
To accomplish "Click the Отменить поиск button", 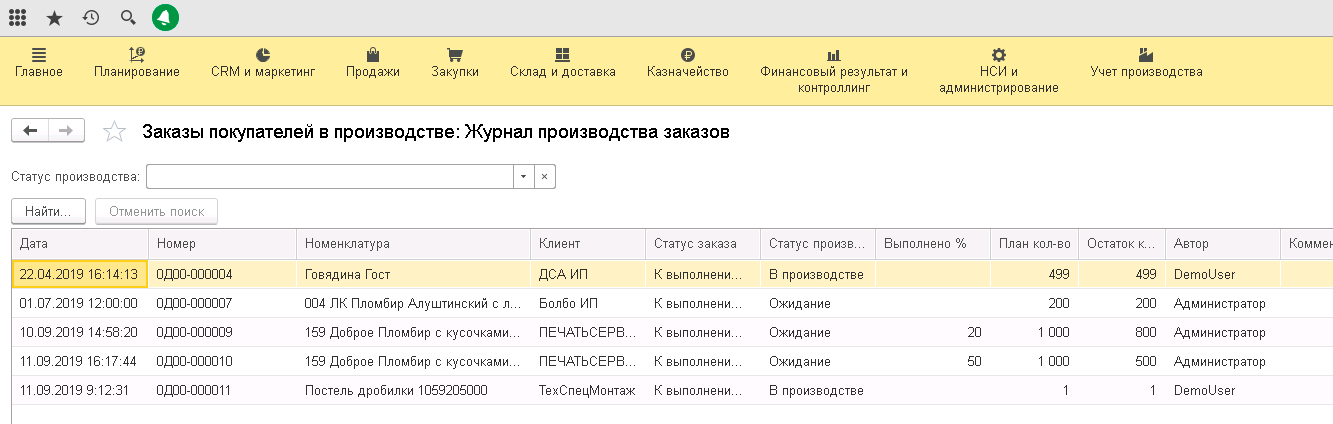I will tap(156, 212).
